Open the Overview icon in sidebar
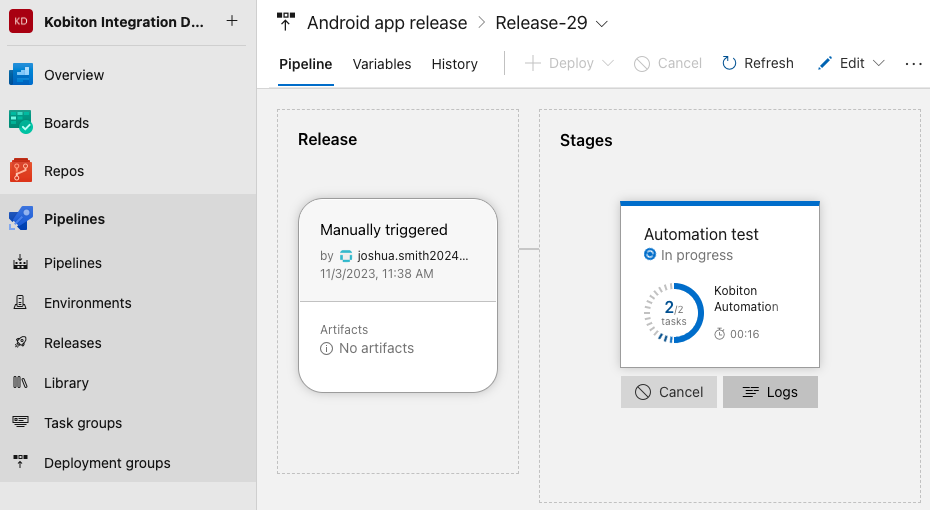930x510 pixels. click(x=21, y=75)
